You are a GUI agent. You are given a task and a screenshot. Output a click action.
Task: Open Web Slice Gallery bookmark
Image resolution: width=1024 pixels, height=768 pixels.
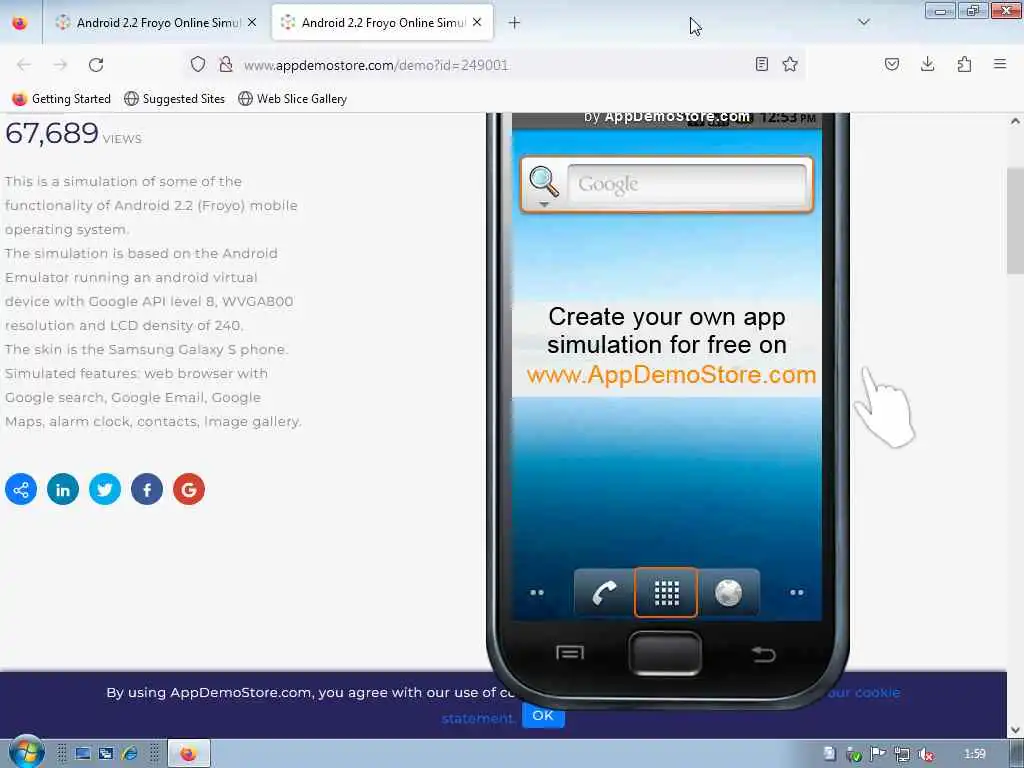(293, 99)
